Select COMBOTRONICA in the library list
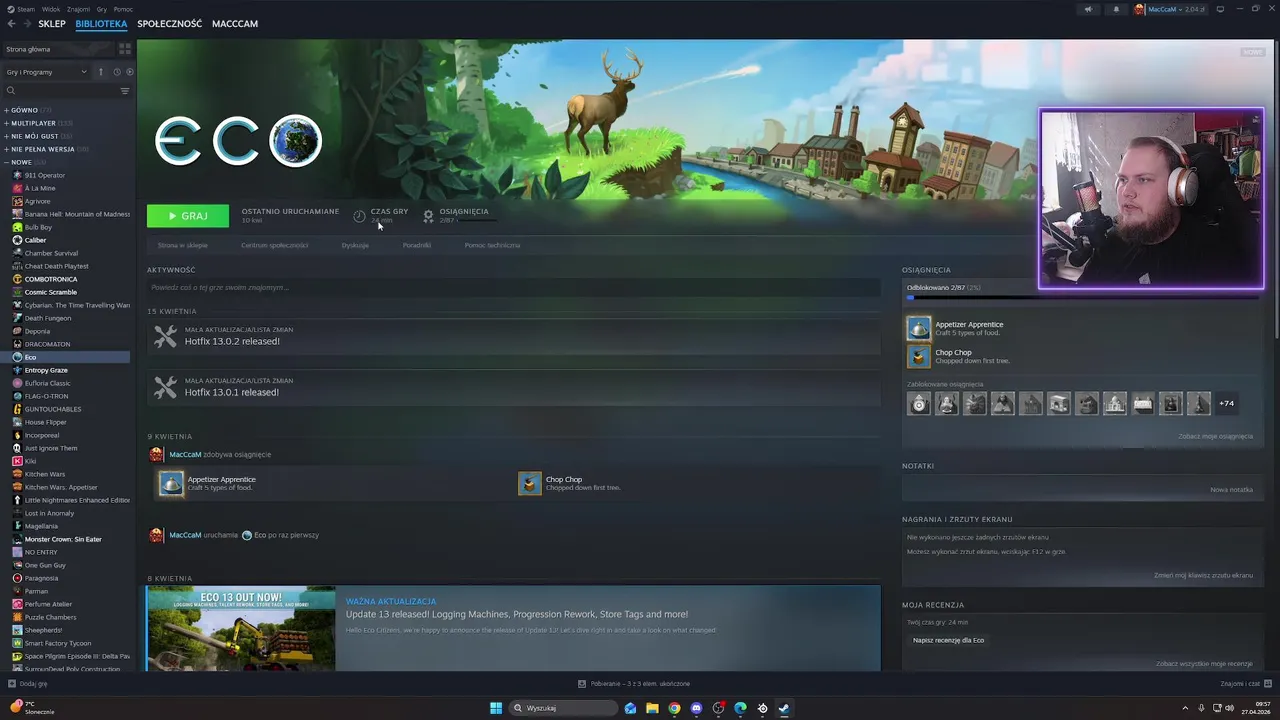Screen dimensions: 1280x720 [51, 279]
